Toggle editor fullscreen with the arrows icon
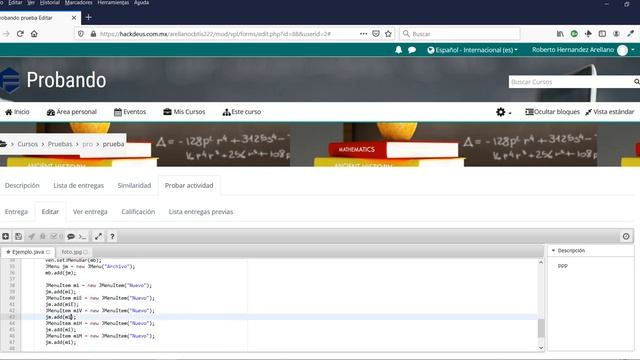 98,236
